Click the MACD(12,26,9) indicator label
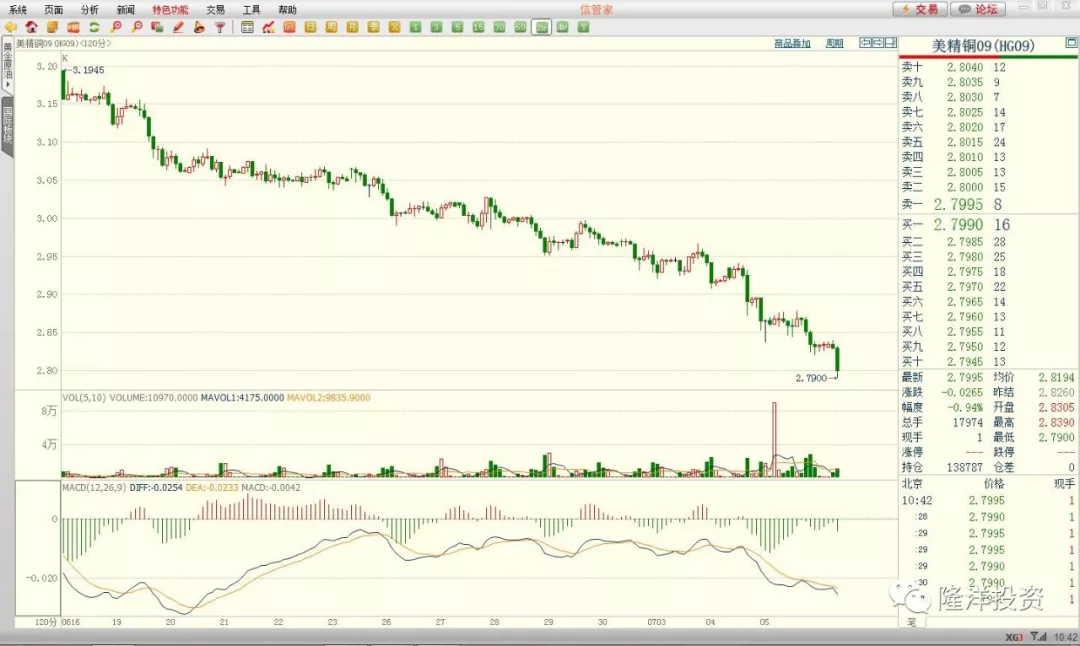The image size is (1080, 646). coord(94,488)
